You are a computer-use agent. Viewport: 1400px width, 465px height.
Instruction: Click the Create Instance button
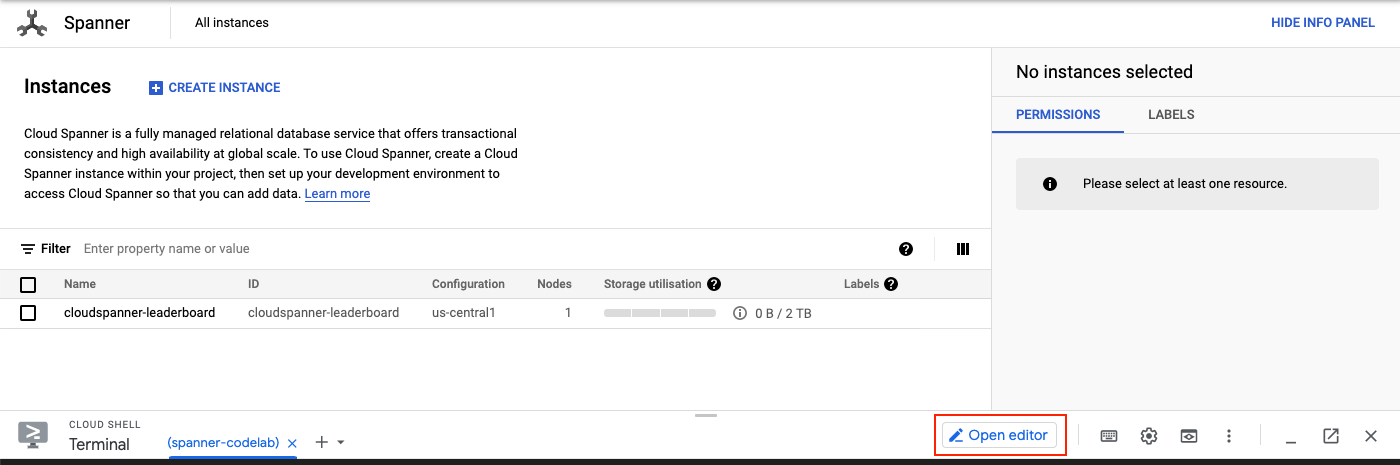tap(215, 88)
